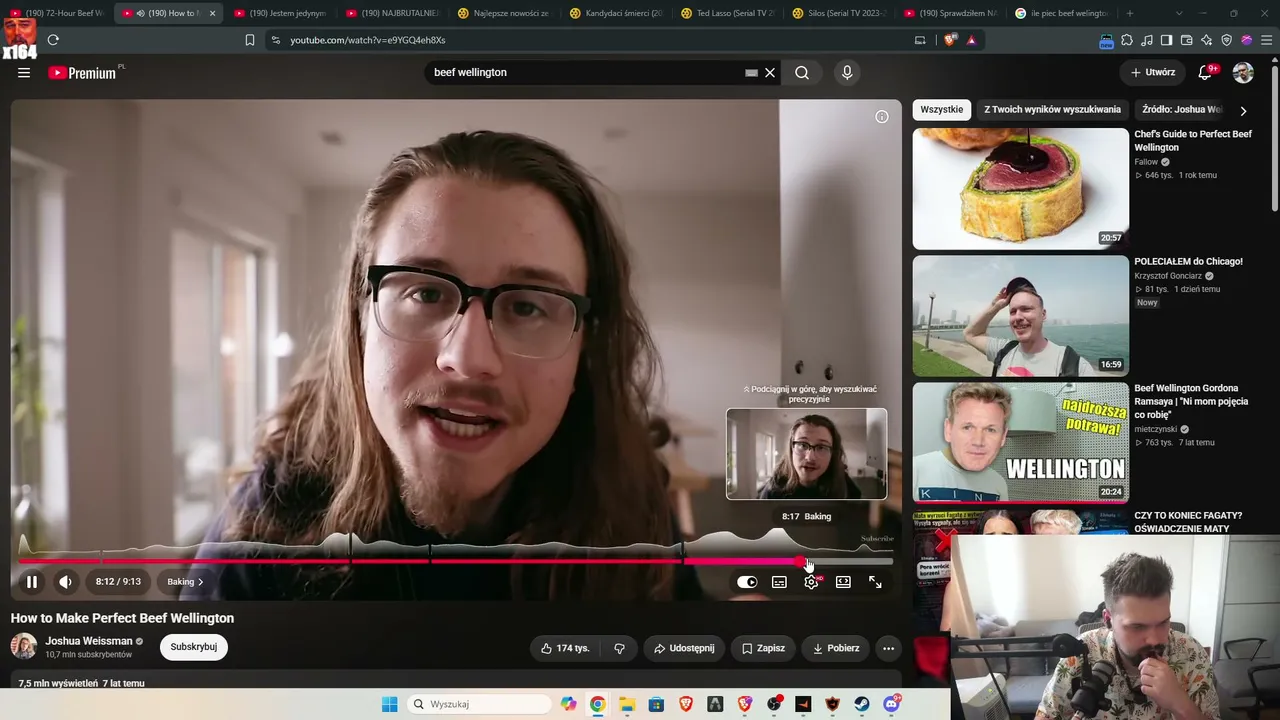
Task: Clear the search query with X
Action: [770, 72]
